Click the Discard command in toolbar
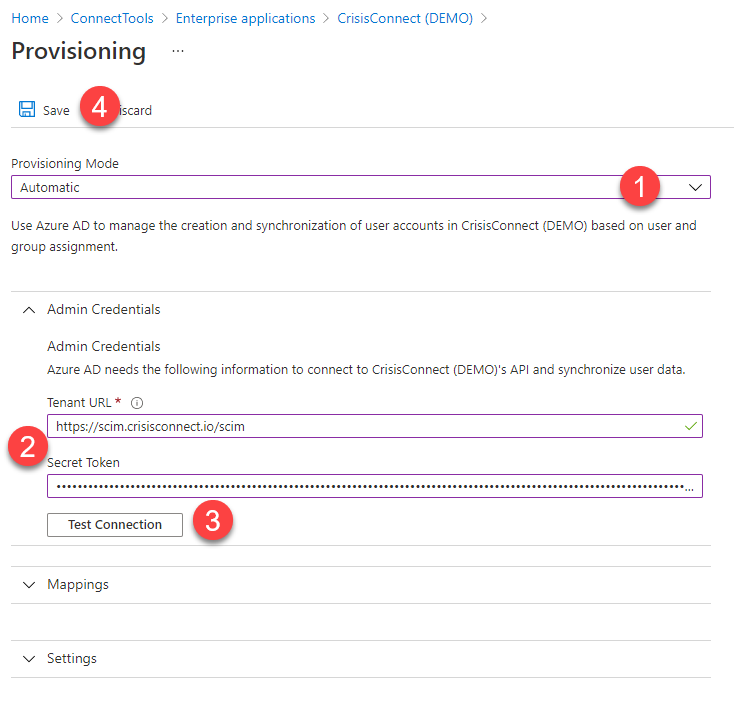 tap(135, 110)
